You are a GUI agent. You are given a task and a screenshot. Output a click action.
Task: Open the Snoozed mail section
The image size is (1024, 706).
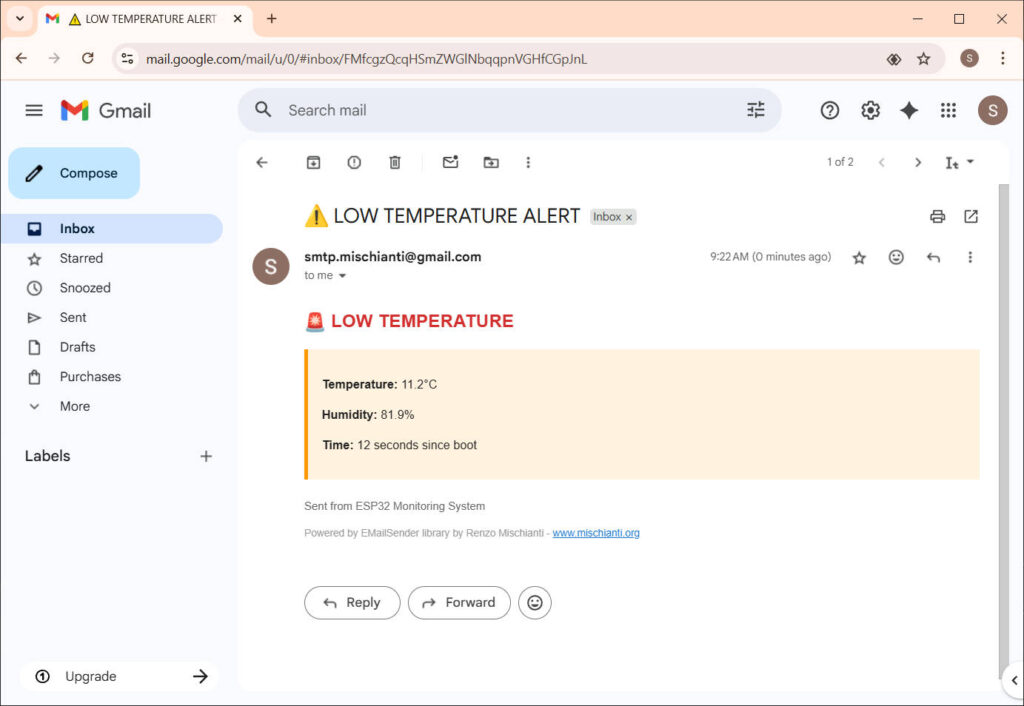pos(87,288)
